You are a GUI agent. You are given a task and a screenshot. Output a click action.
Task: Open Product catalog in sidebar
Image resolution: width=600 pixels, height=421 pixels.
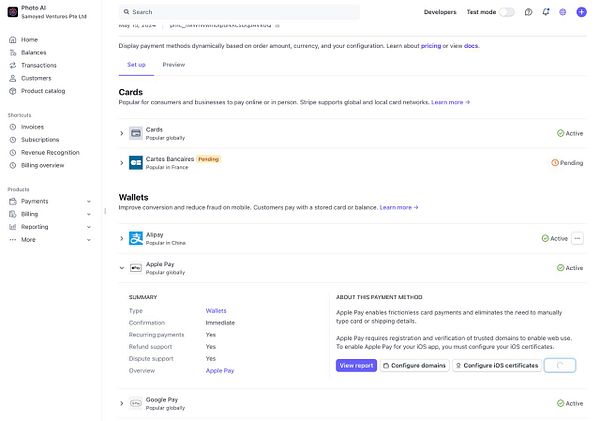coord(43,91)
